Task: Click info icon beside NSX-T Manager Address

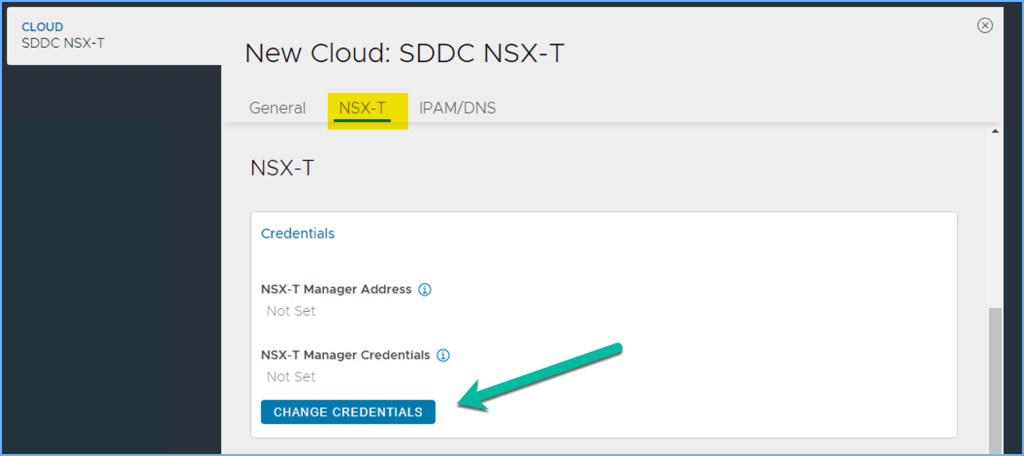Action: pos(424,289)
